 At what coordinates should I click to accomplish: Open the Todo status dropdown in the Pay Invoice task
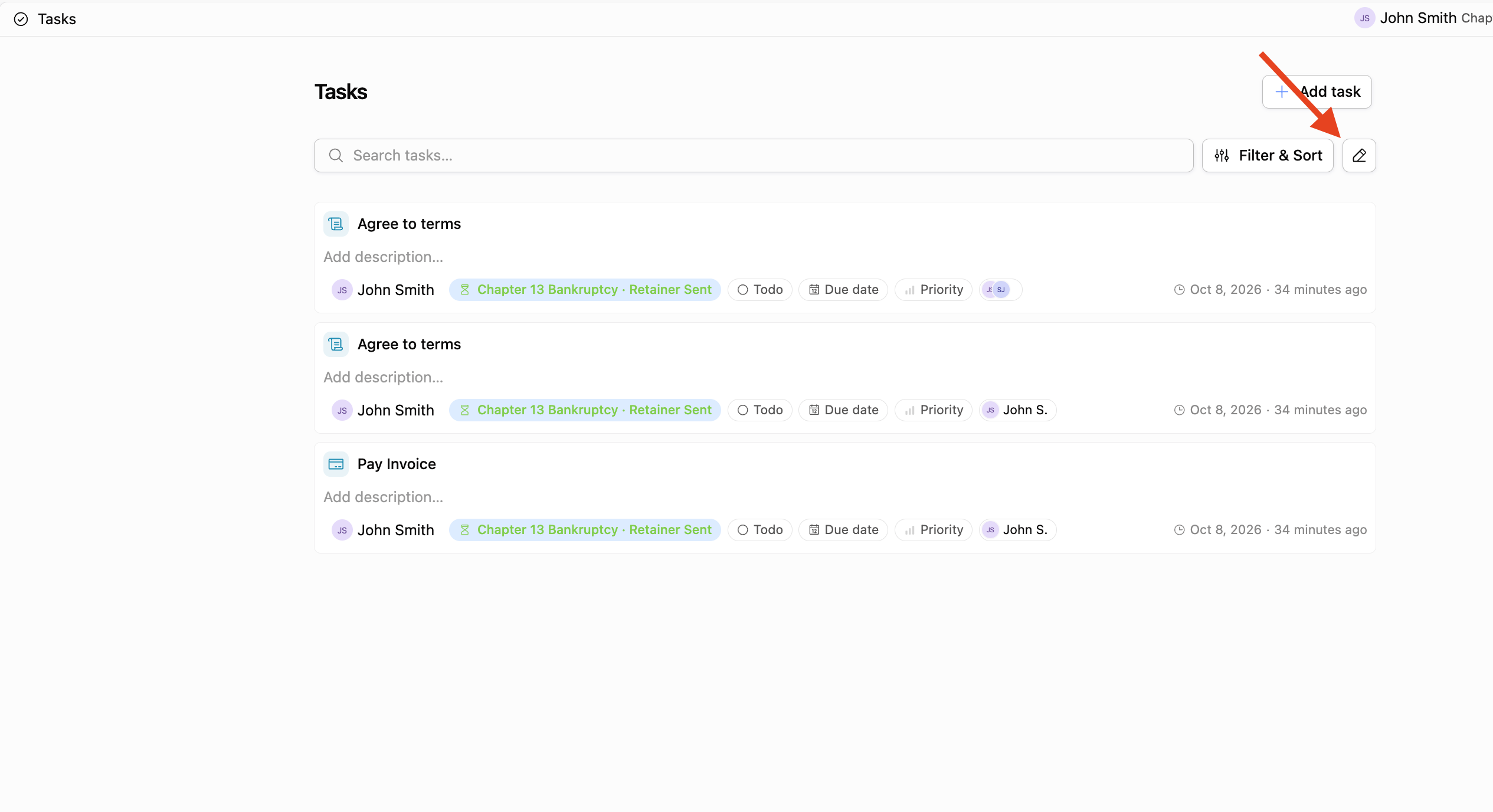(x=760, y=530)
